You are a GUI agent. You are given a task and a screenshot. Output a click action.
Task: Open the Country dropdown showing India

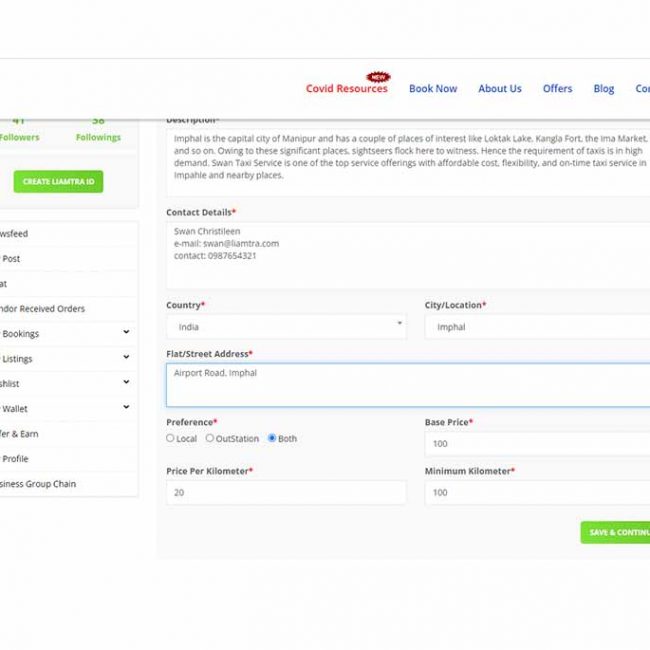286,327
